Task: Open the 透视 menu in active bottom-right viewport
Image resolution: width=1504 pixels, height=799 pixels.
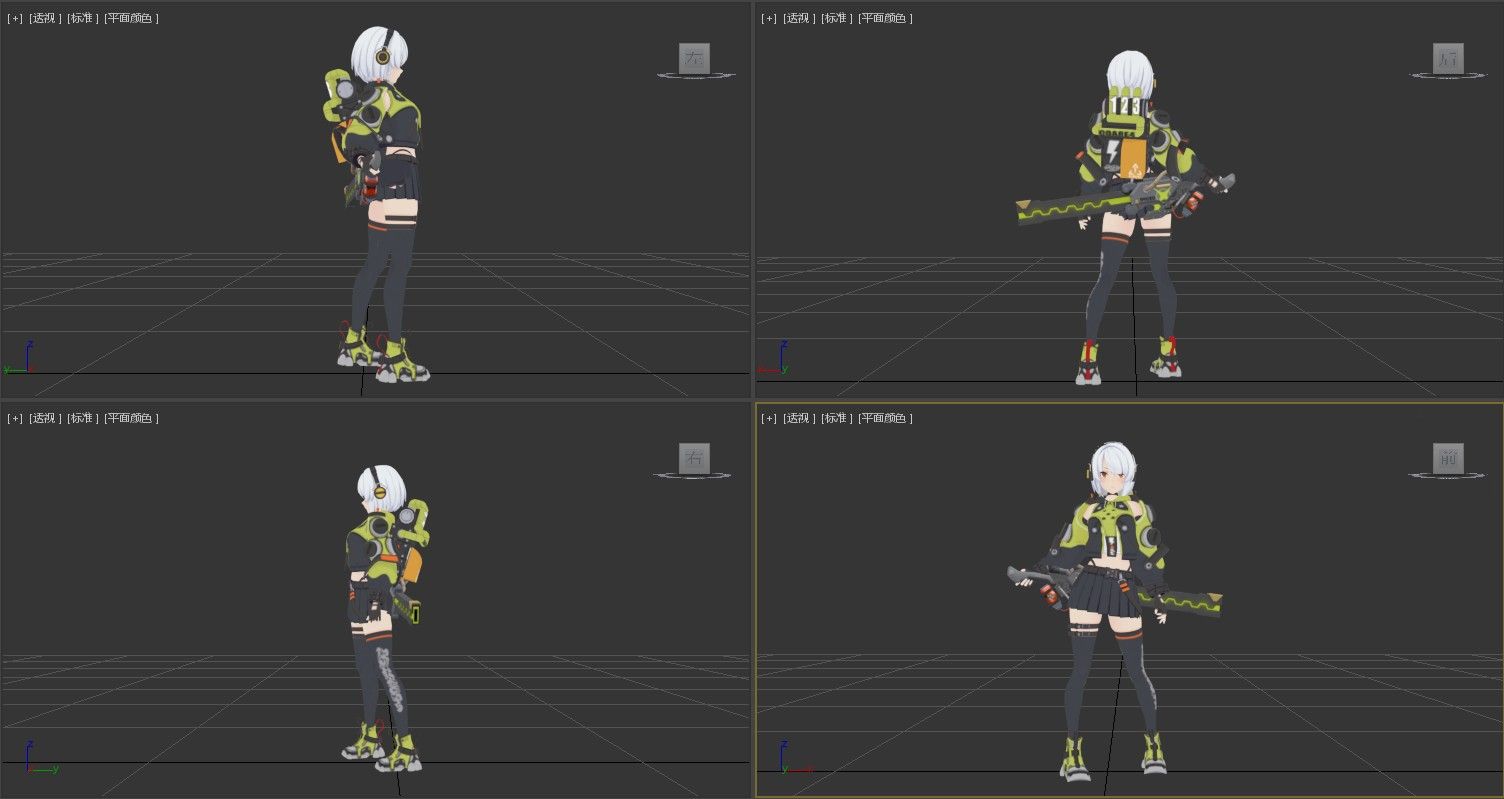Action: tap(799, 418)
